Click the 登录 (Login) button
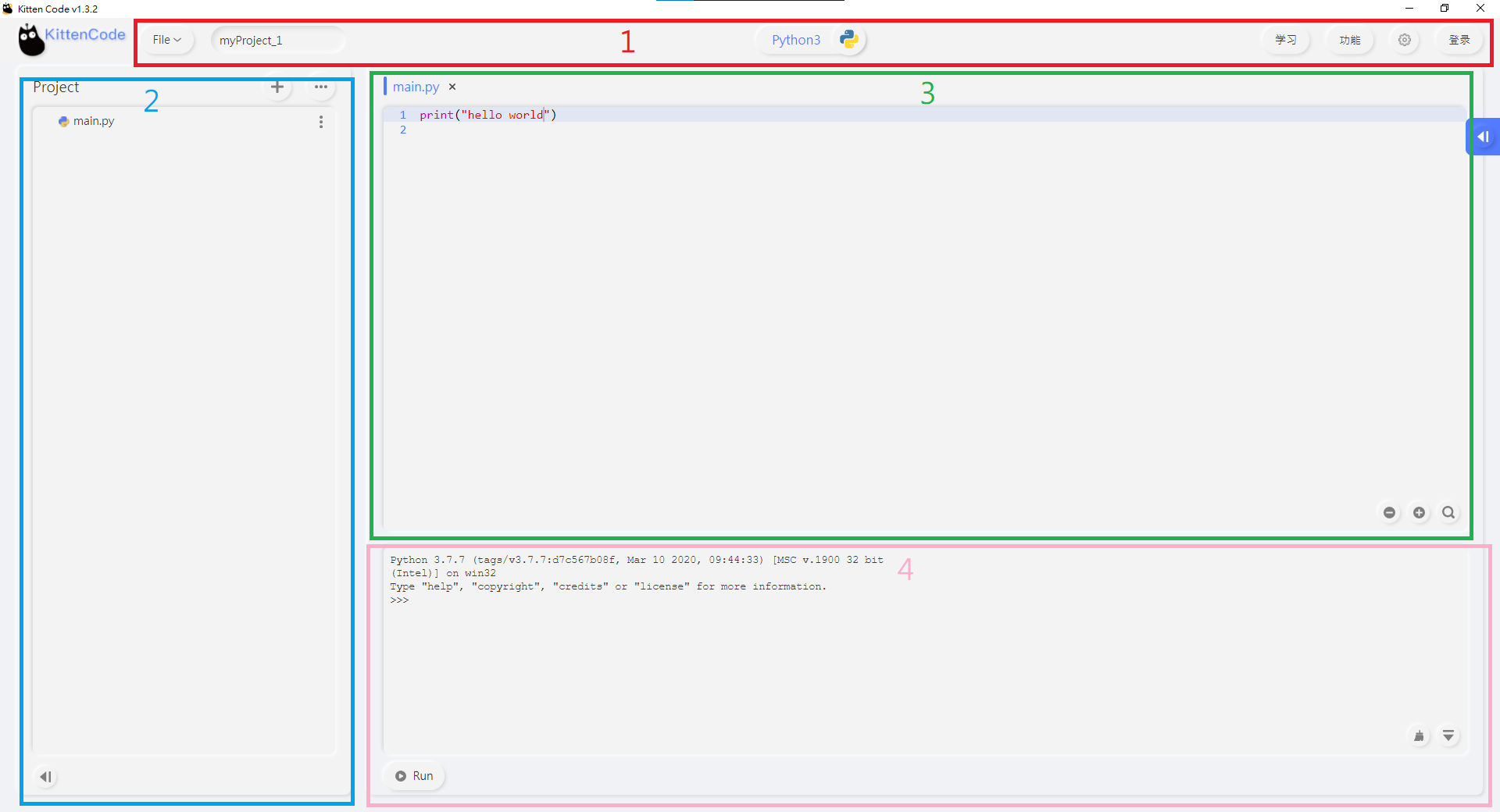 pyautogui.click(x=1459, y=40)
